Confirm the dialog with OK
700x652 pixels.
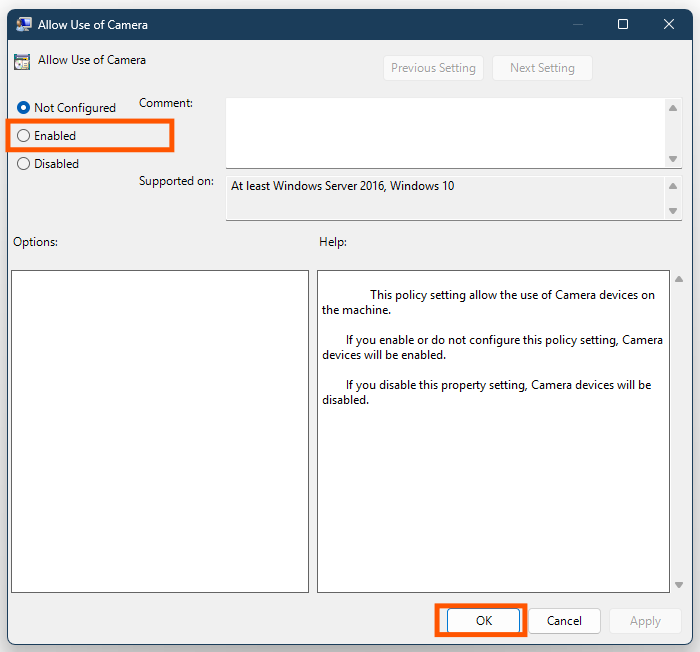click(484, 621)
